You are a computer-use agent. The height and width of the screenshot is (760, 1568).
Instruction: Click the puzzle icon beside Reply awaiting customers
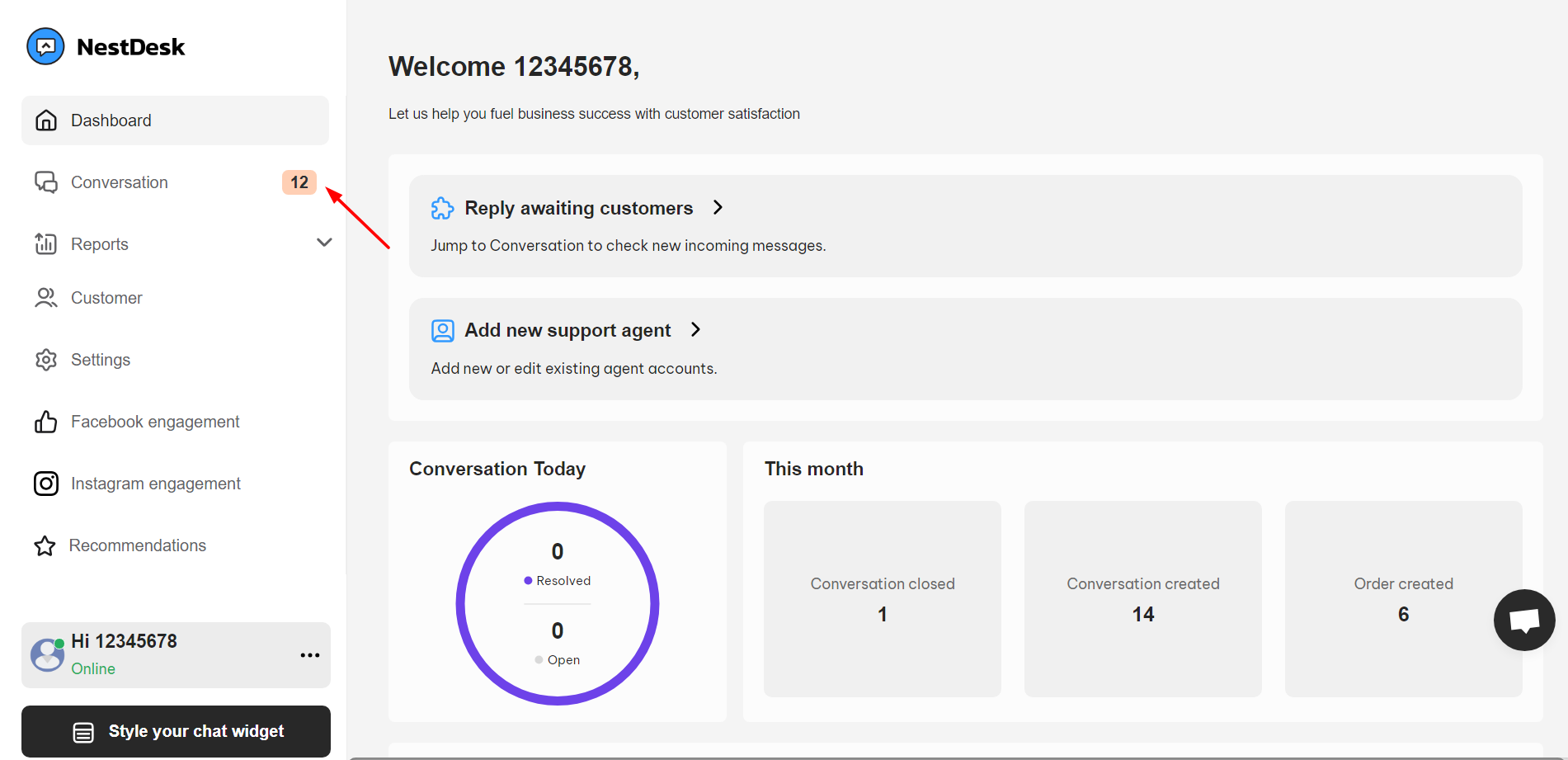[x=443, y=208]
